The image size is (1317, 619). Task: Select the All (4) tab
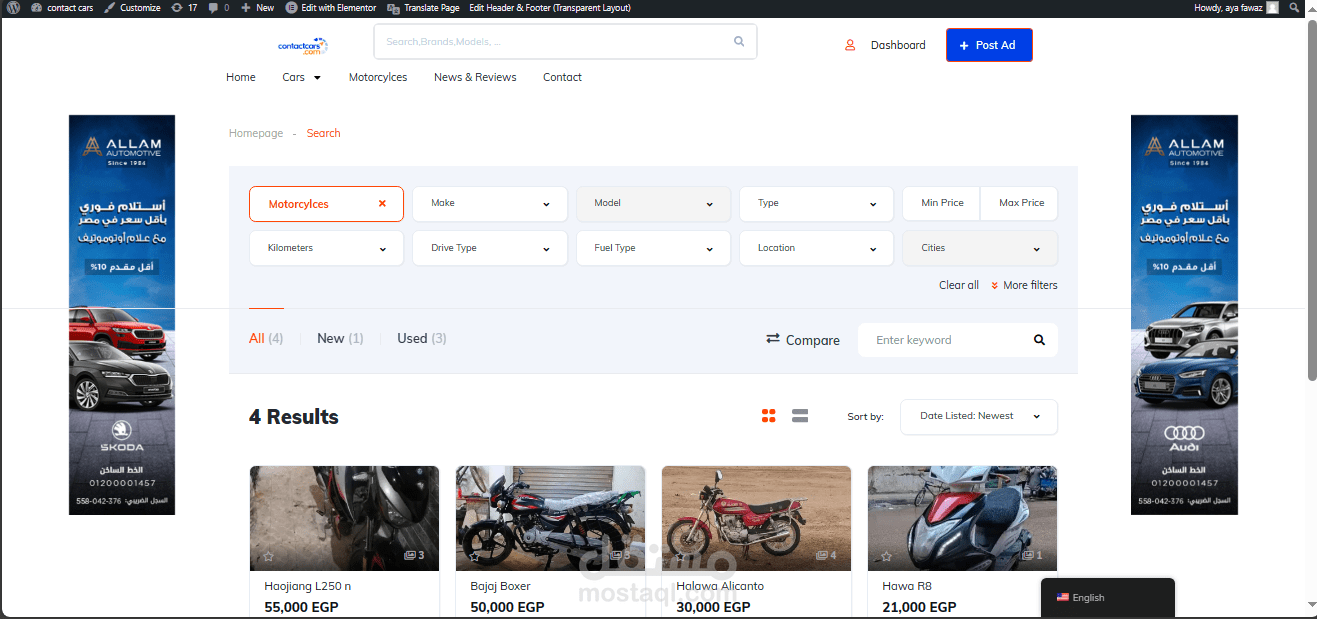click(x=266, y=338)
